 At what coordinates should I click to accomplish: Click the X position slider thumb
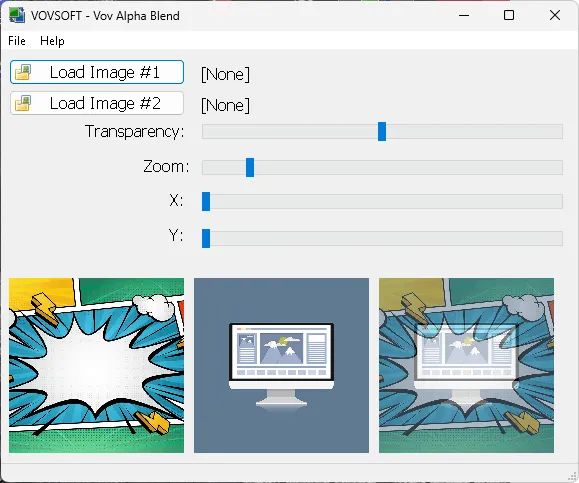206,202
